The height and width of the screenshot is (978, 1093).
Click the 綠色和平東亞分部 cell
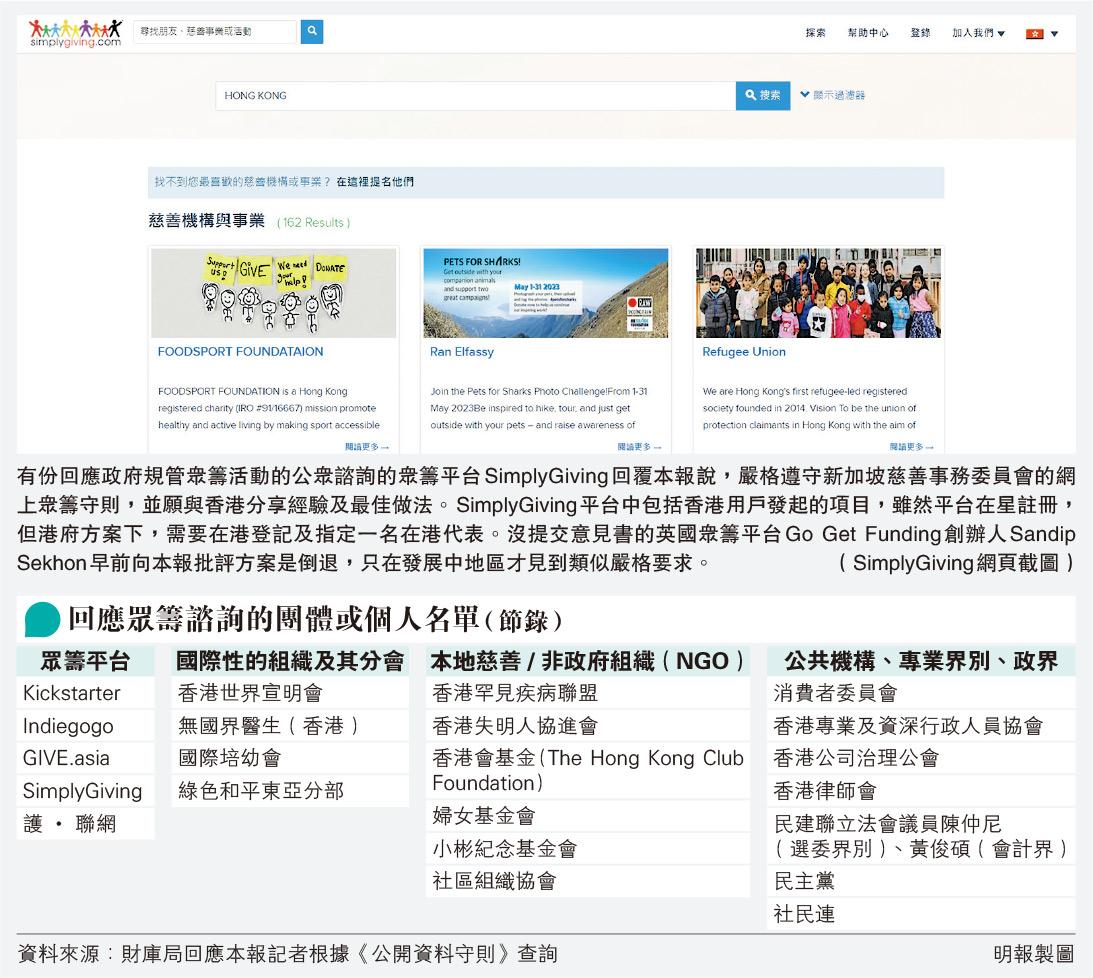point(290,790)
